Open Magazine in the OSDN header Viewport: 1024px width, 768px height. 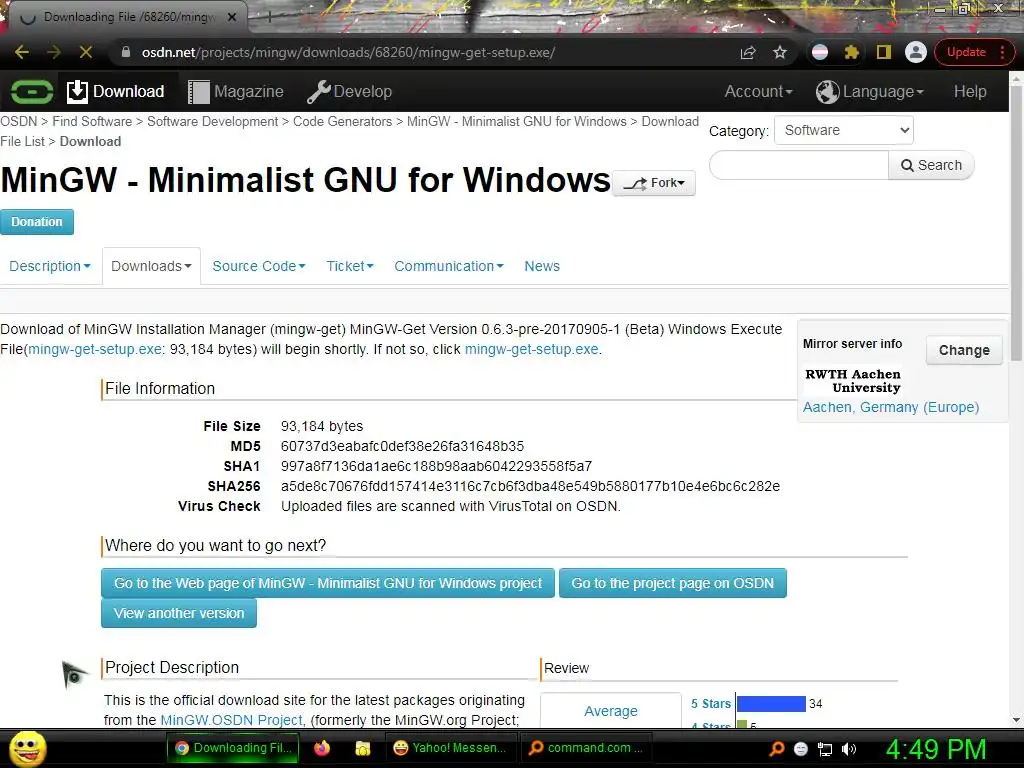pyautogui.click(x=236, y=91)
